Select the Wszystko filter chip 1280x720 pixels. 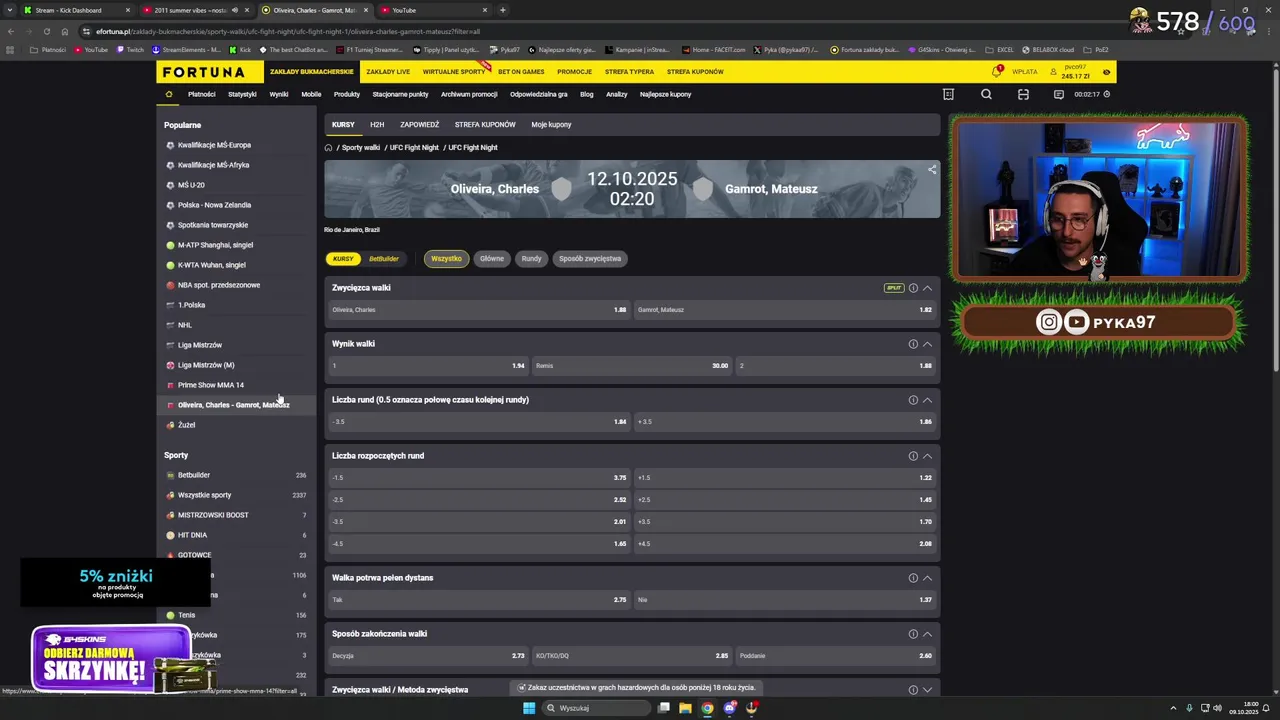pyautogui.click(x=446, y=258)
